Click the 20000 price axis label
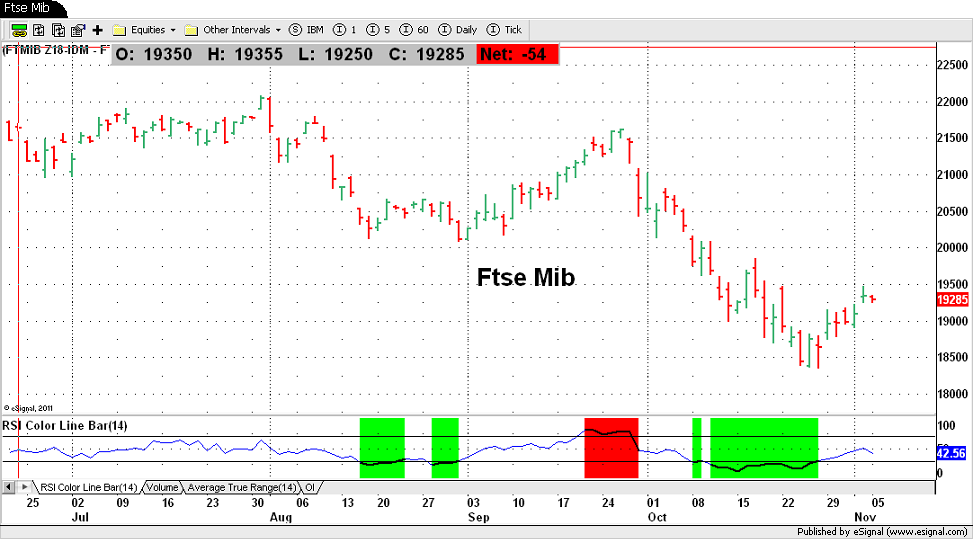The height and width of the screenshot is (539, 973). click(x=953, y=248)
